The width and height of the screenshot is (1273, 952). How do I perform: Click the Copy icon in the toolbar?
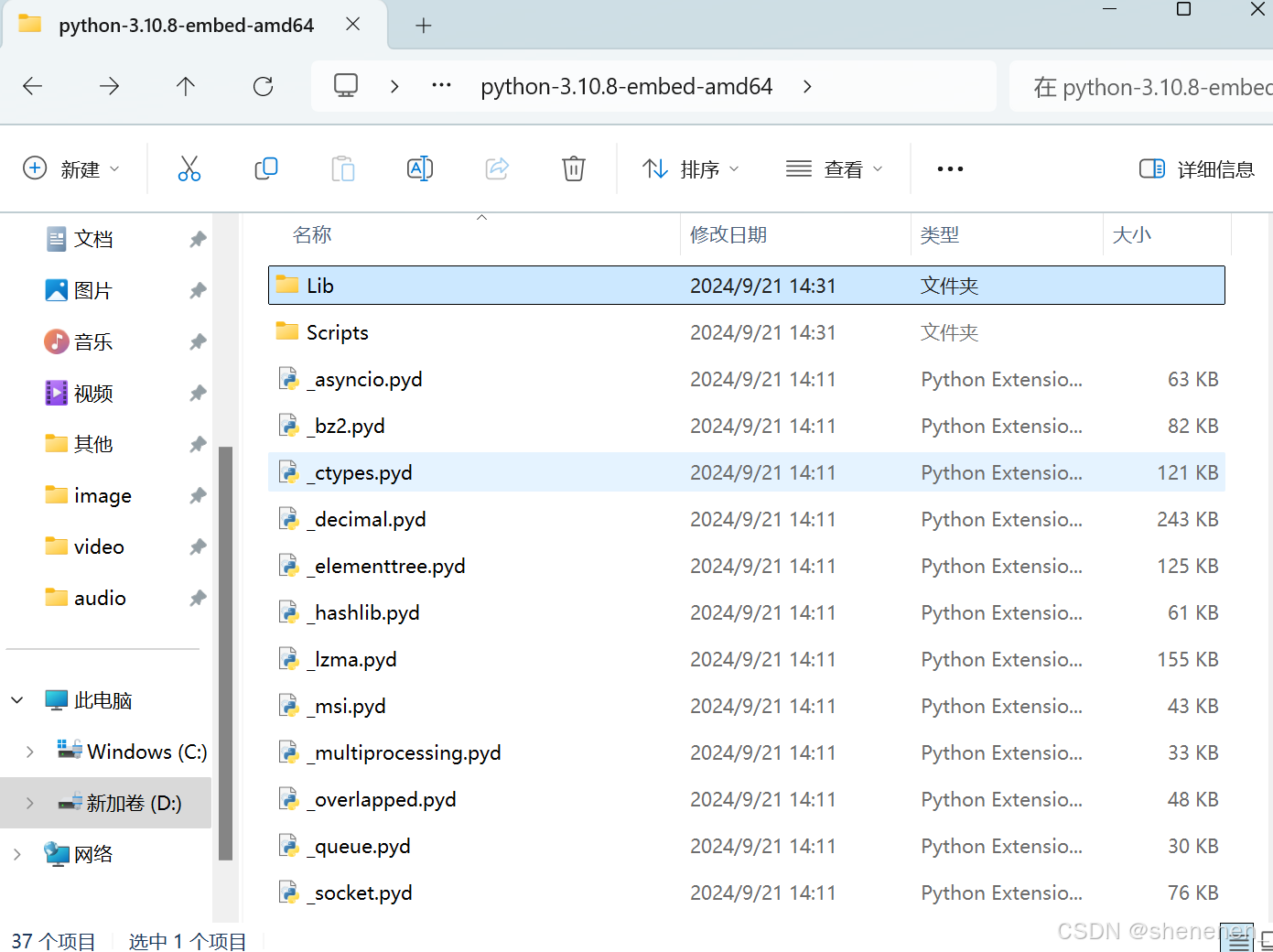click(266, 168)
